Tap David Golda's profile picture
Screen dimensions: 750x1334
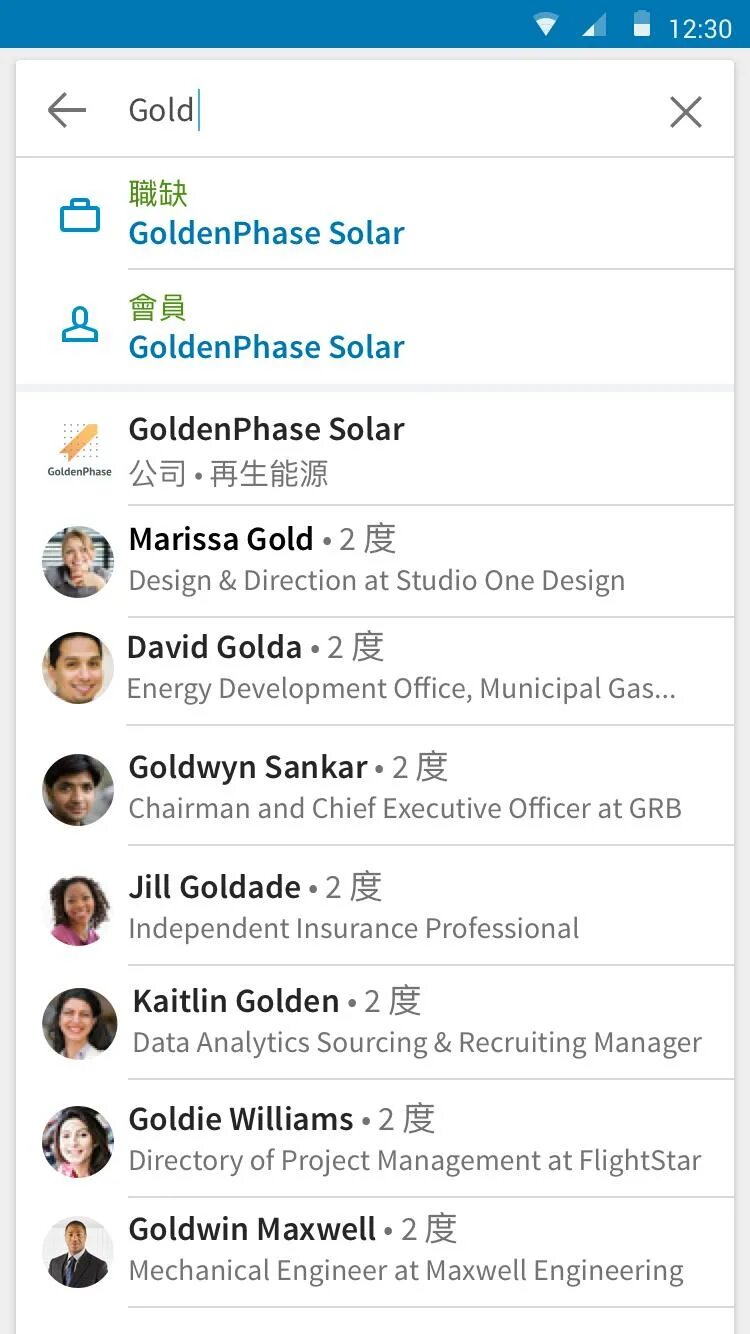coord(78,667)
